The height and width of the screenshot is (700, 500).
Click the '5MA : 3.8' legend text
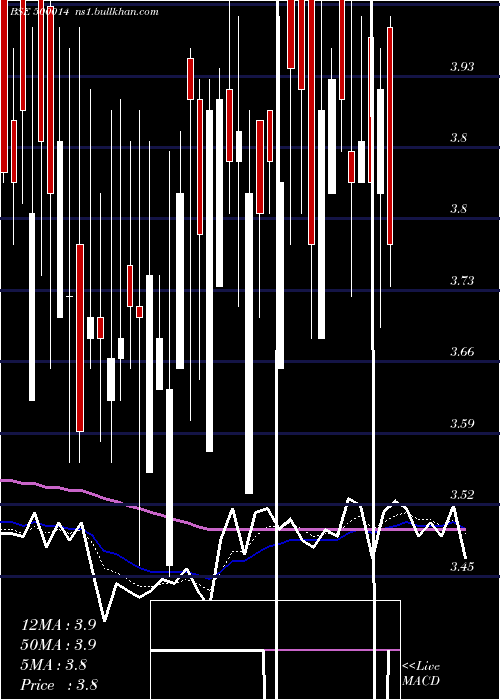click(x=54, y=665)
